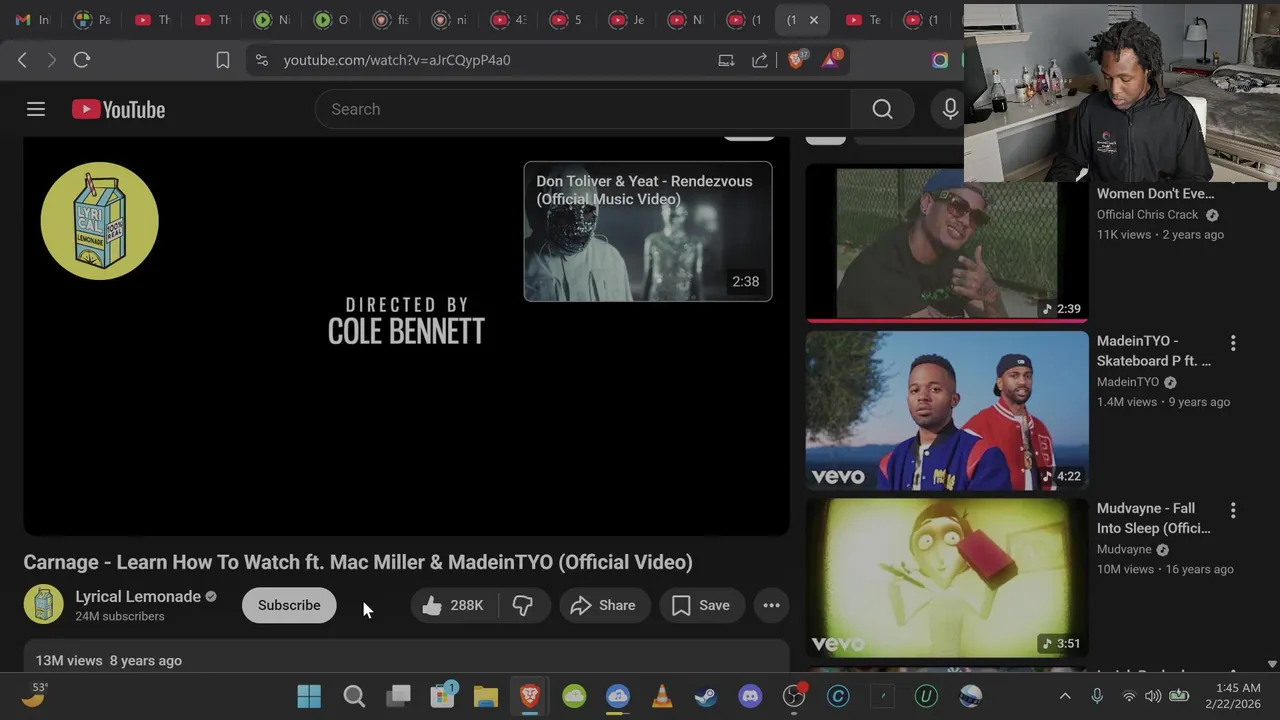The image size is (1280, 720).
Task: Reload the page with refresh icon
Action: pos(82,60)
